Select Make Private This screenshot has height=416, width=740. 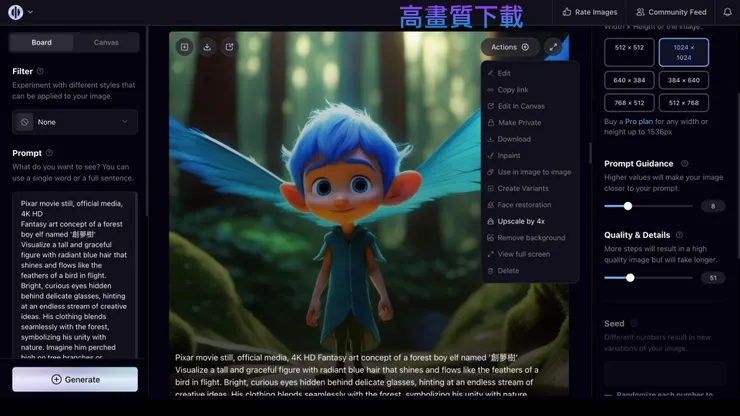(x=529, y=123)
